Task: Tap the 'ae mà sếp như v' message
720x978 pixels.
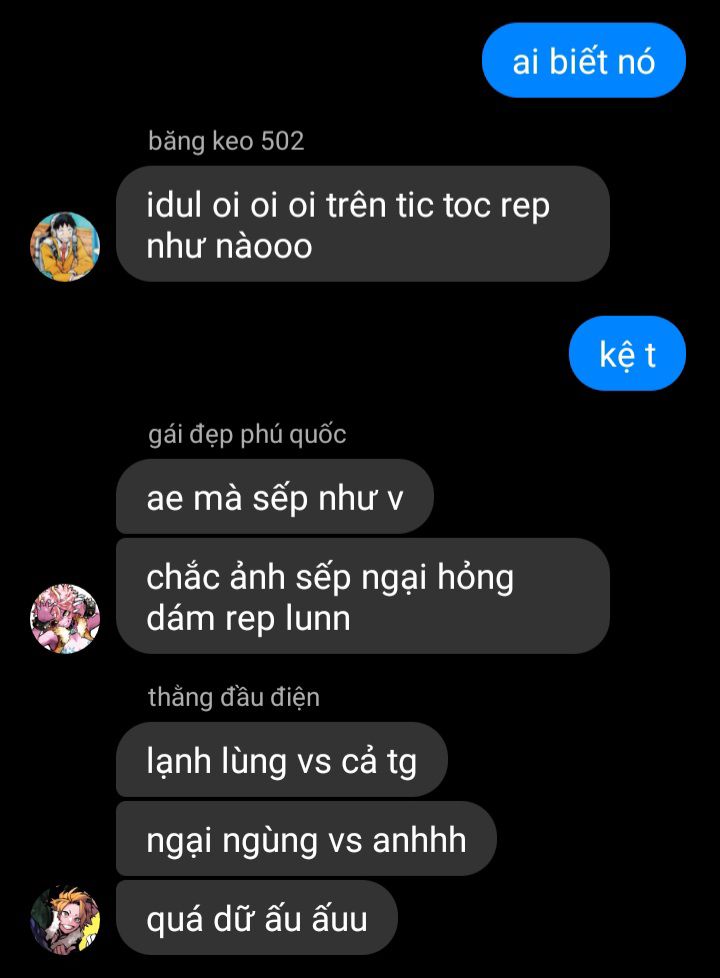Action: pyautogui.click(x=275, y=496)
